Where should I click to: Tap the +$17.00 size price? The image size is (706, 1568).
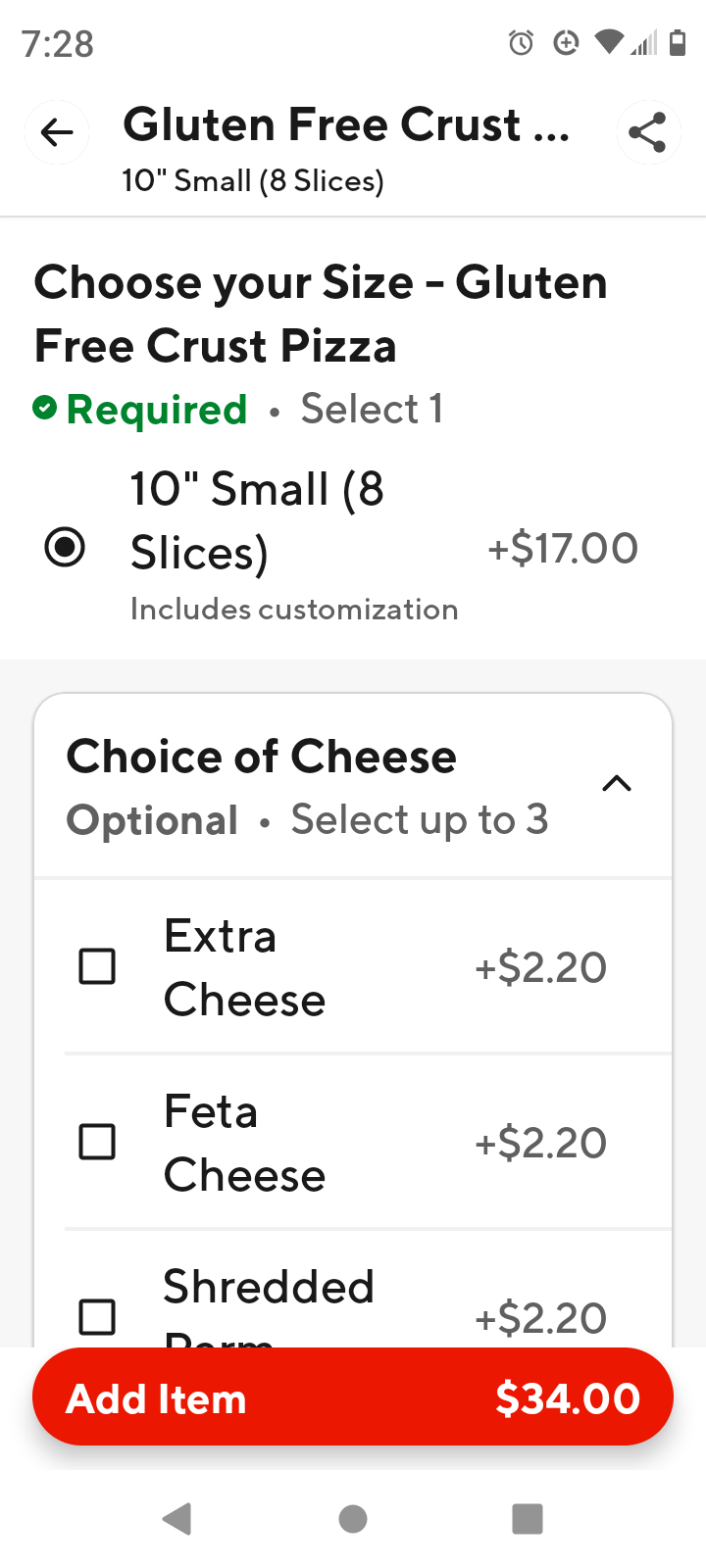pyautogui.click(x=563, y=548)
